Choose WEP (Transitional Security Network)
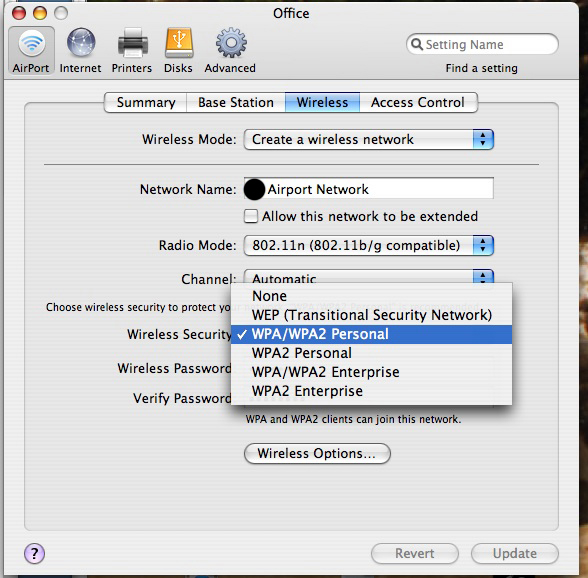Image resolution: width=588 pixels, height=578 pixels. [x=372, y=315]
